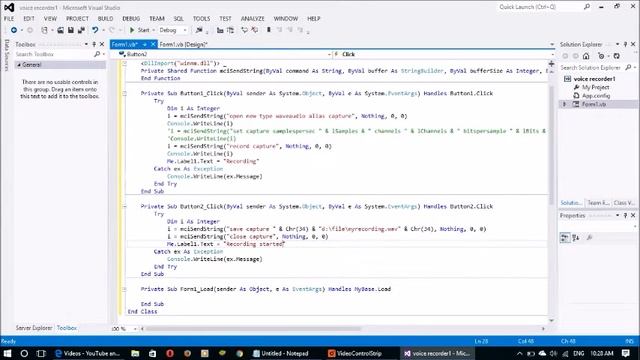This screenshot has height=360, width=640.
Task: Click the Toggle Bookmark toolbar icon
Action: [x=269, y=30]
